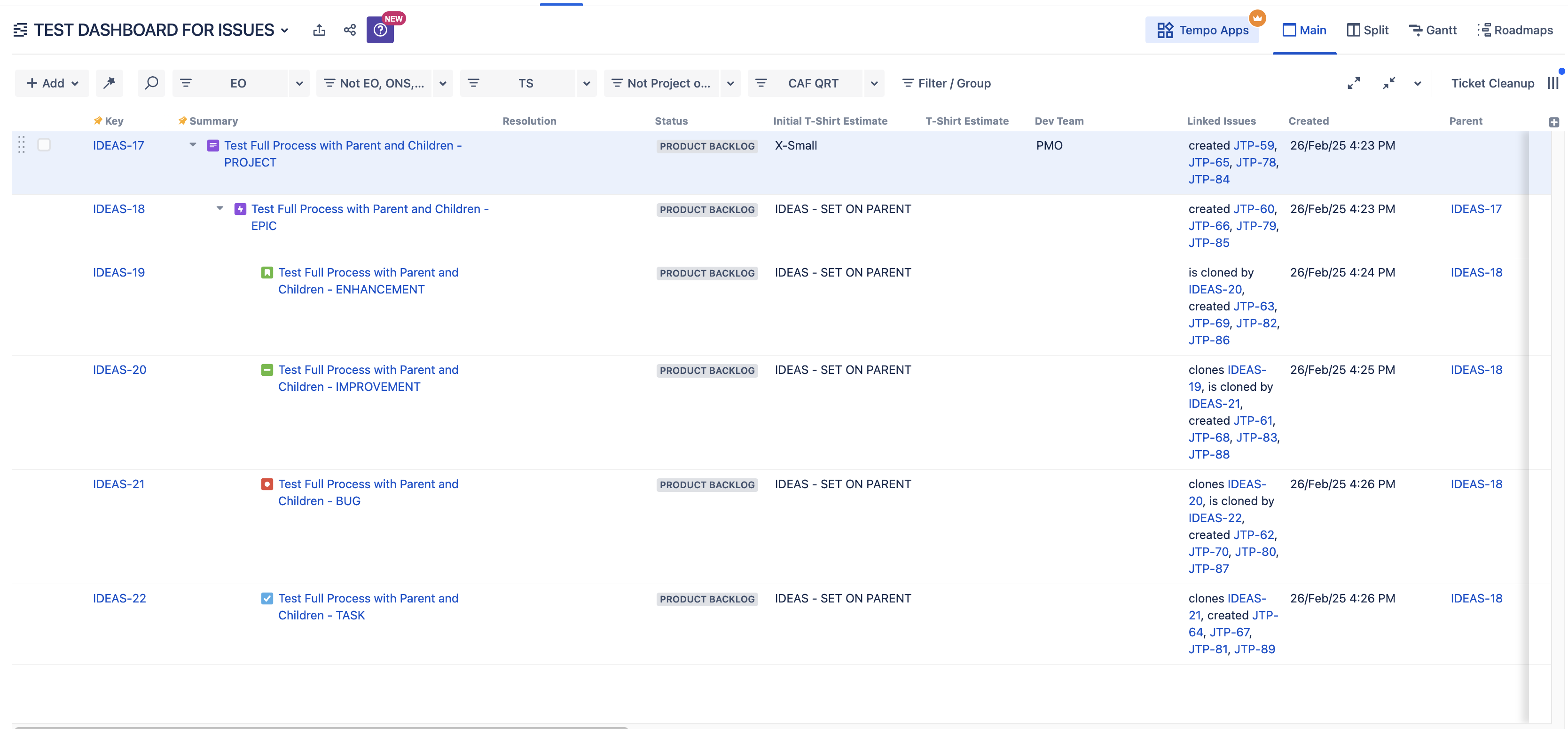Click the green enhancement icon for IDEAS-19

(267, 272)
